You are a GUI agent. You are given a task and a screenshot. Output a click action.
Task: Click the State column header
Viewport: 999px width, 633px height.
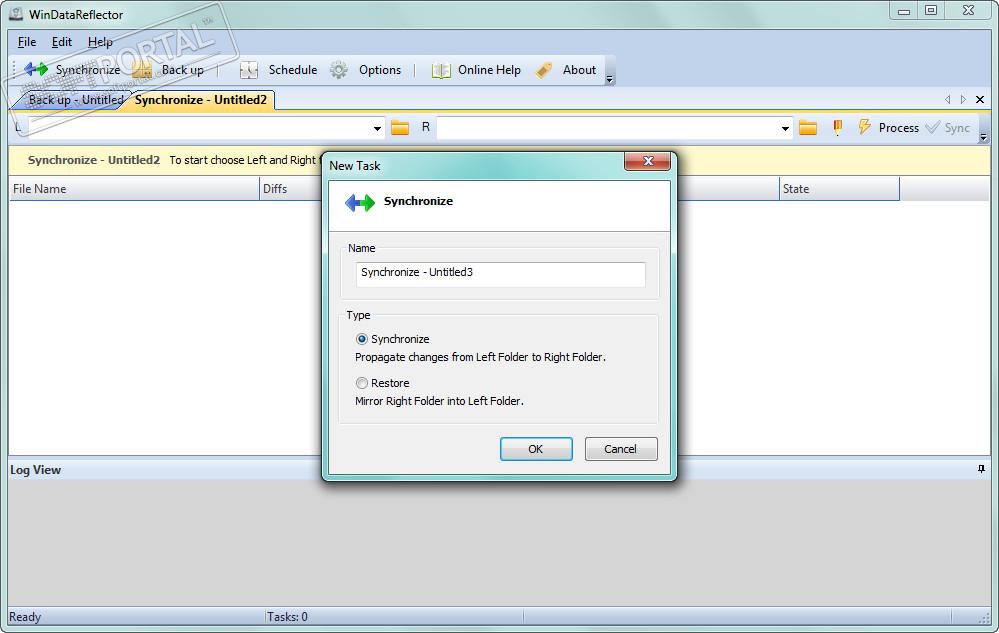[x=839, y=189]
